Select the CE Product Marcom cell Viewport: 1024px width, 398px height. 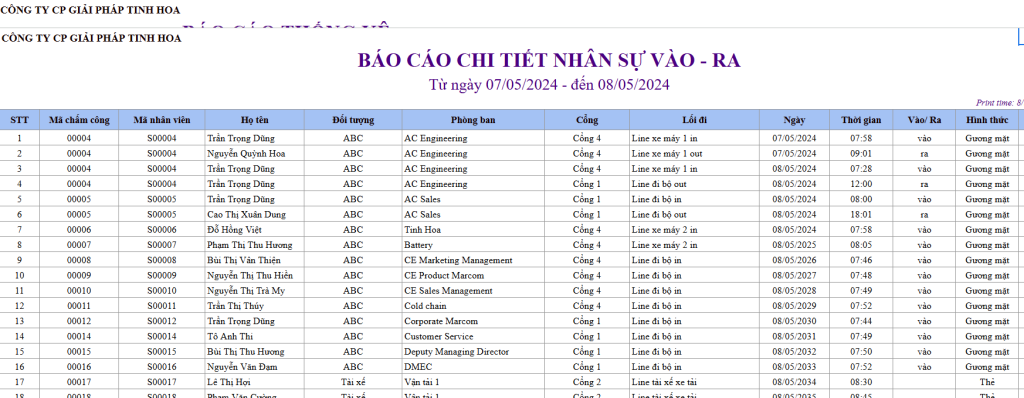[473, 275]
